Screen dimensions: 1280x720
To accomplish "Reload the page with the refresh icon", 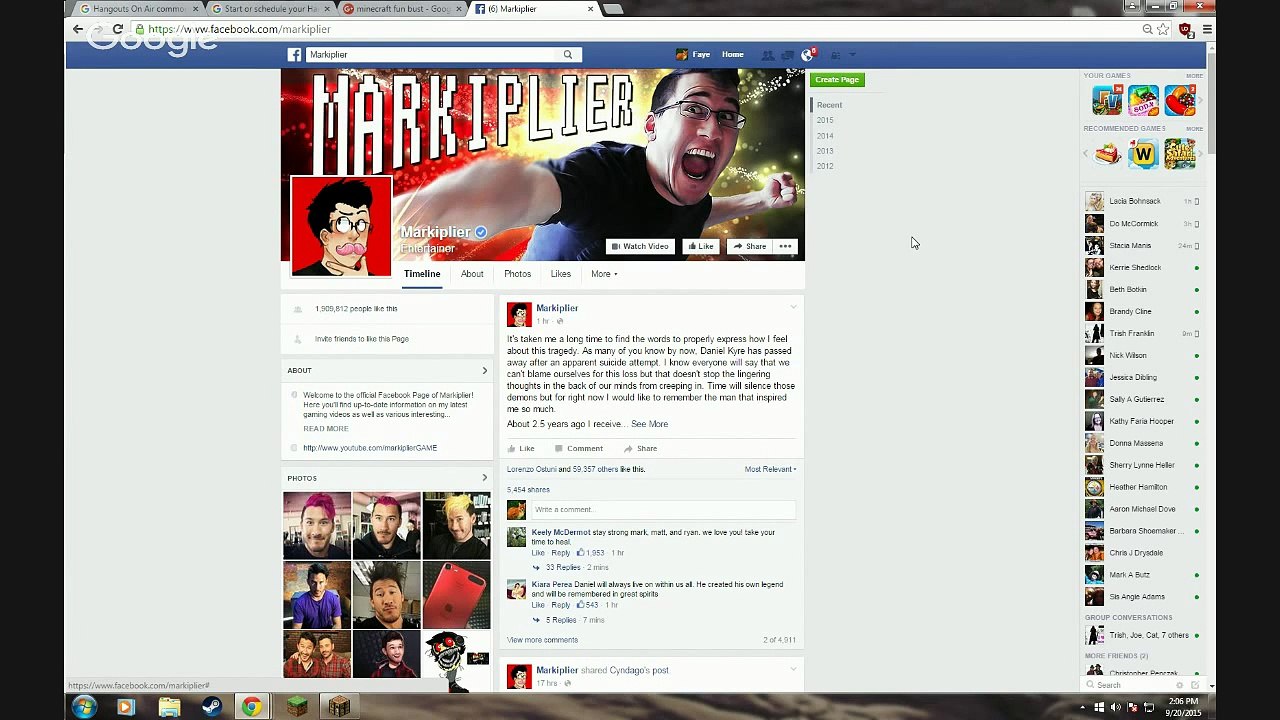I will pos(118,29).
